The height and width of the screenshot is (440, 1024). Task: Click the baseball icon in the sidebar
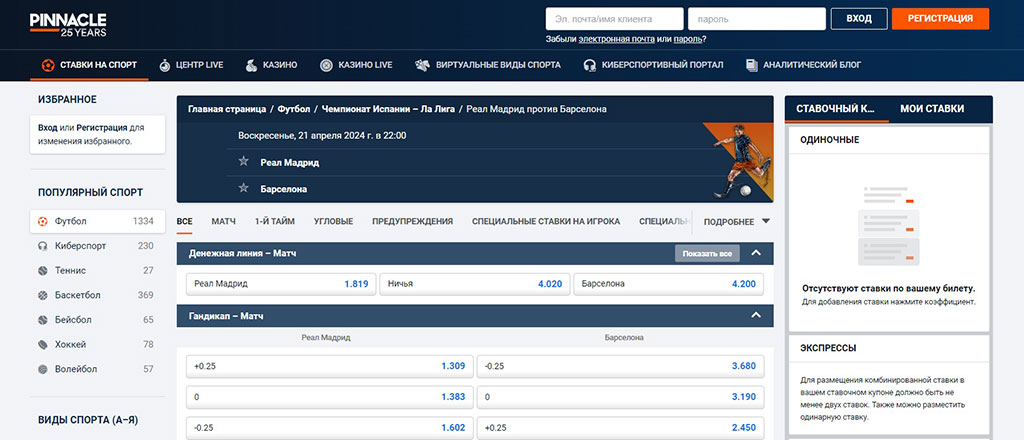tap(43, 320)
